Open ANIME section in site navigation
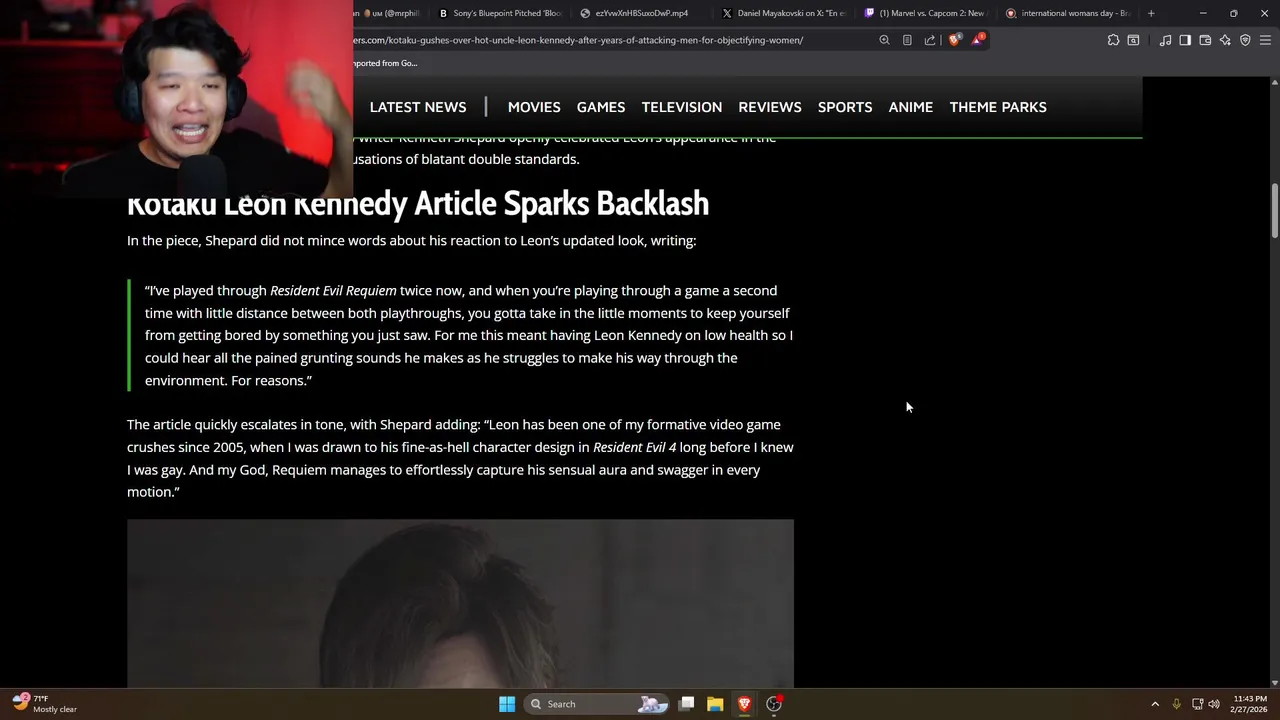Screen dimensions: 1280x720 [911, 107]
